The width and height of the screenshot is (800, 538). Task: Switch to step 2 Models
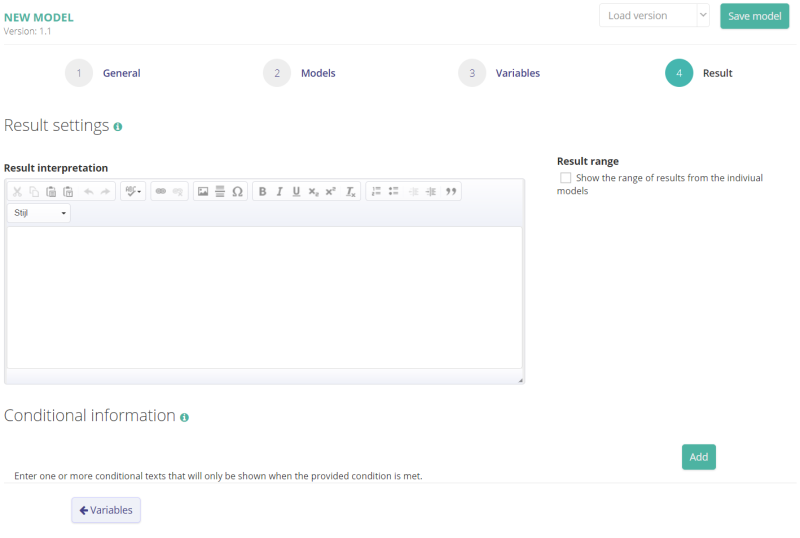point(277,73)
